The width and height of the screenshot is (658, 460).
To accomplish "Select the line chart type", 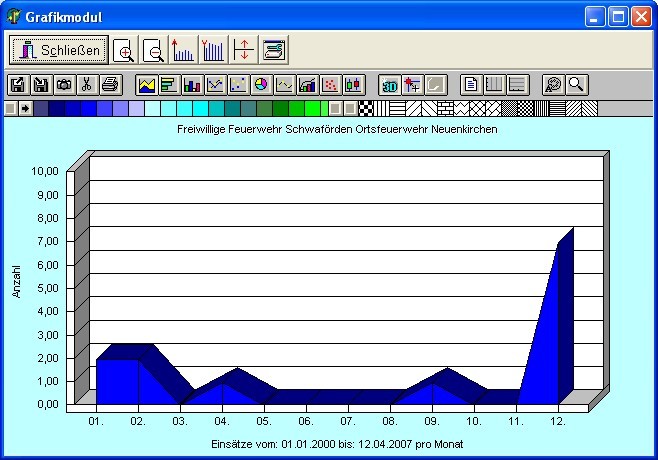I will tap(215, 85).
